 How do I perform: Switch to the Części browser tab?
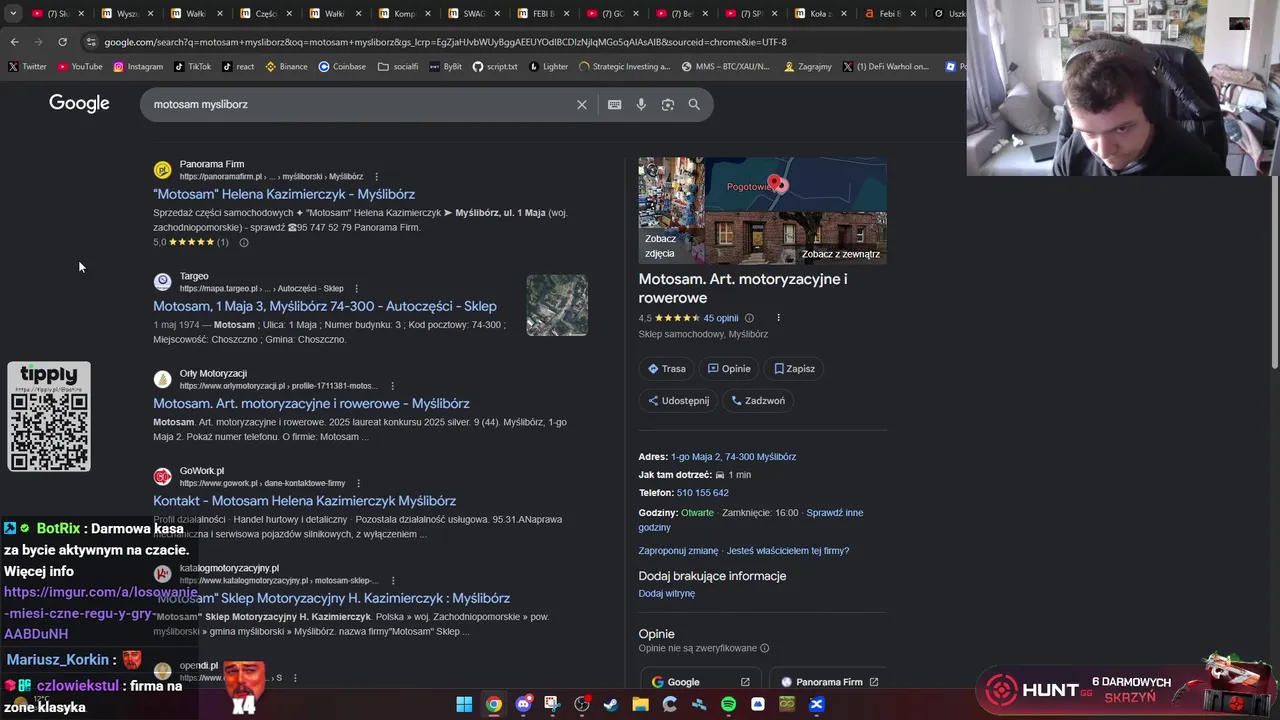[x=264, y=14]
